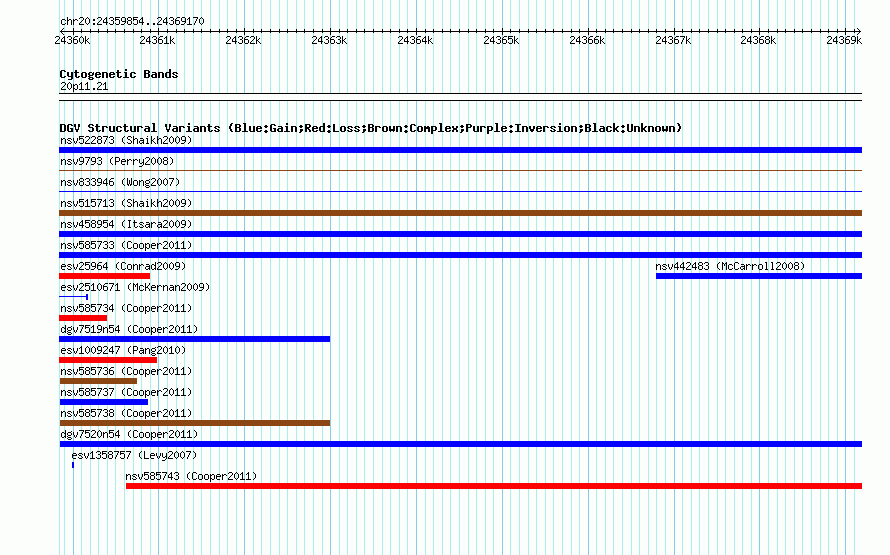Click the 24365k ruler tick label

click(x=501, y=40)
